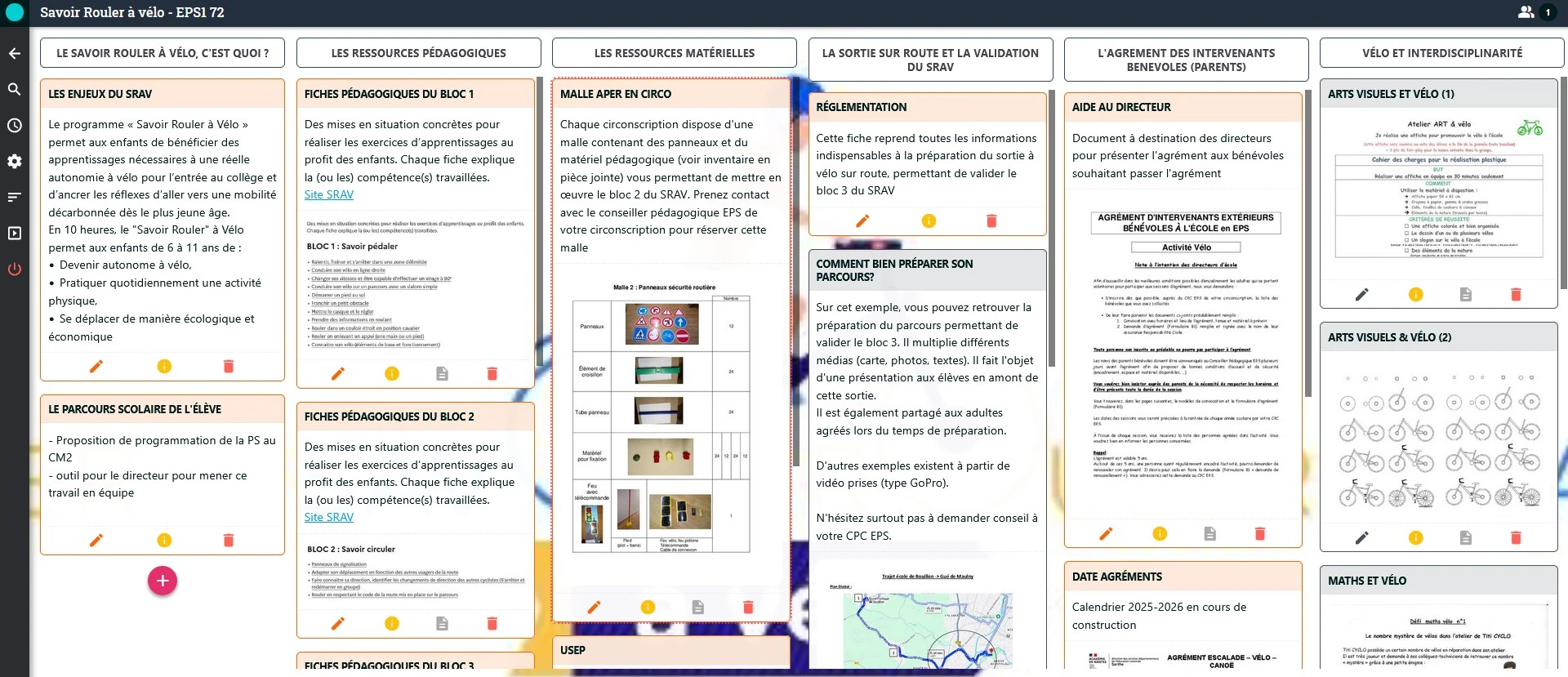The image size is (1568, 677).
Task: Delete the Réglementation card
Action: pos(991,220)
